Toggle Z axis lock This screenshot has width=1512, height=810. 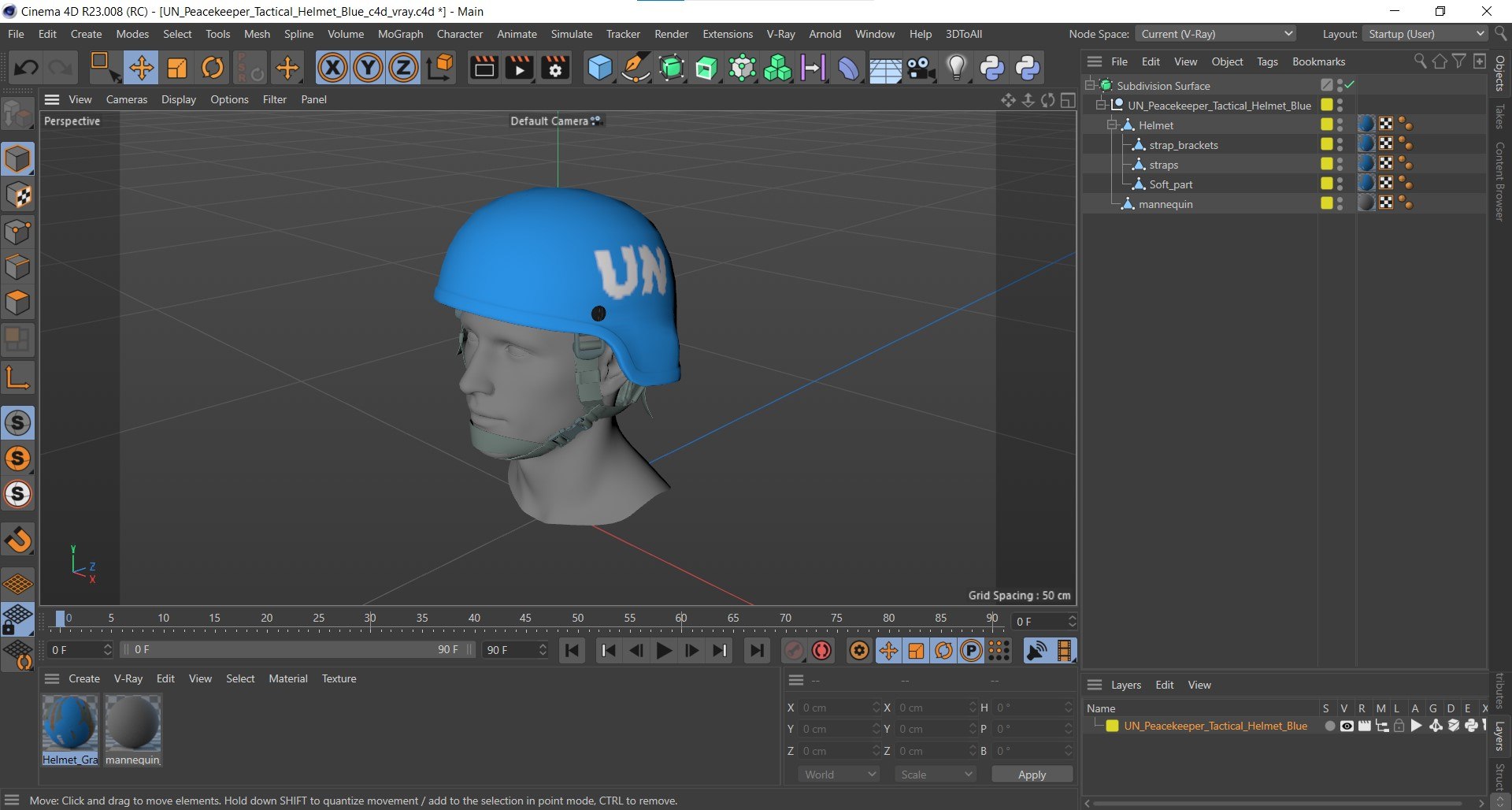[x=403, y=68]
